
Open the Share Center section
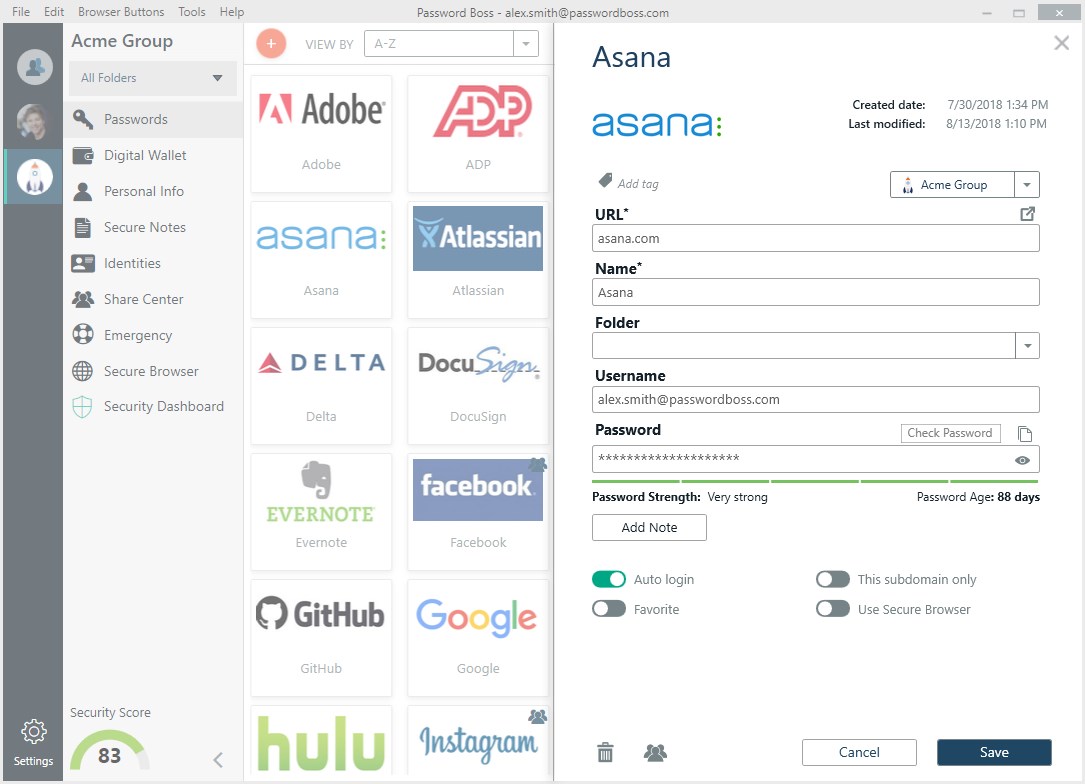tap(153, 299)
